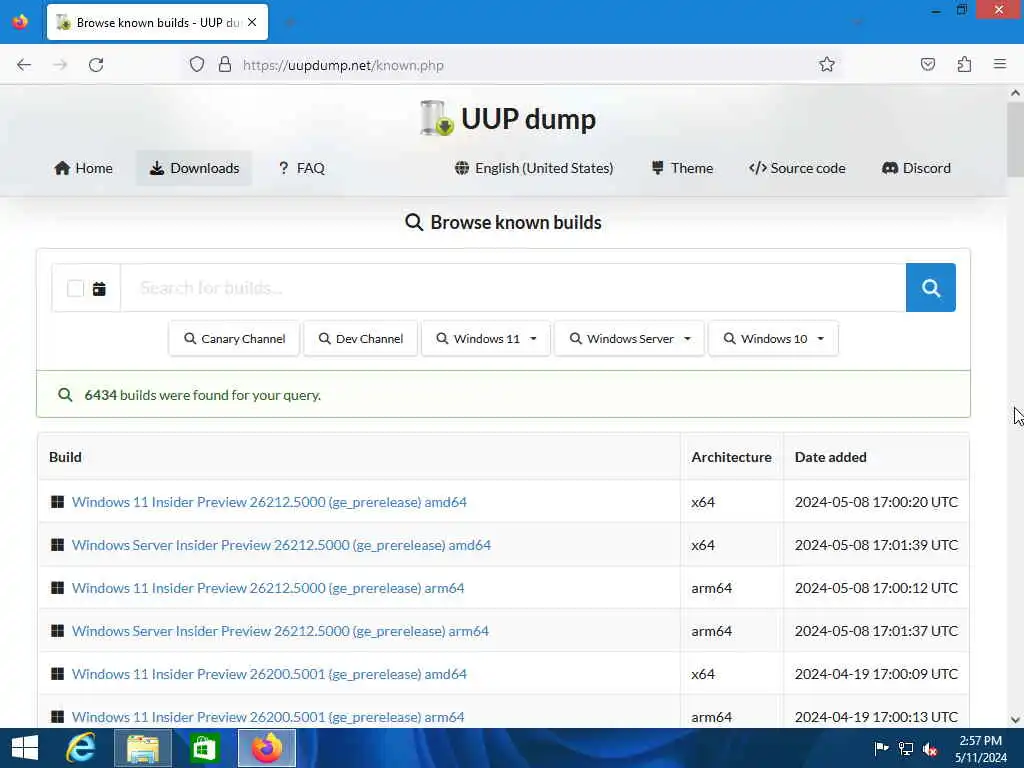This screenshot has height=768, width=1024.
Task: Click the date 2024-04-19 17:00:09 UTC
Action: coord(876,673)
